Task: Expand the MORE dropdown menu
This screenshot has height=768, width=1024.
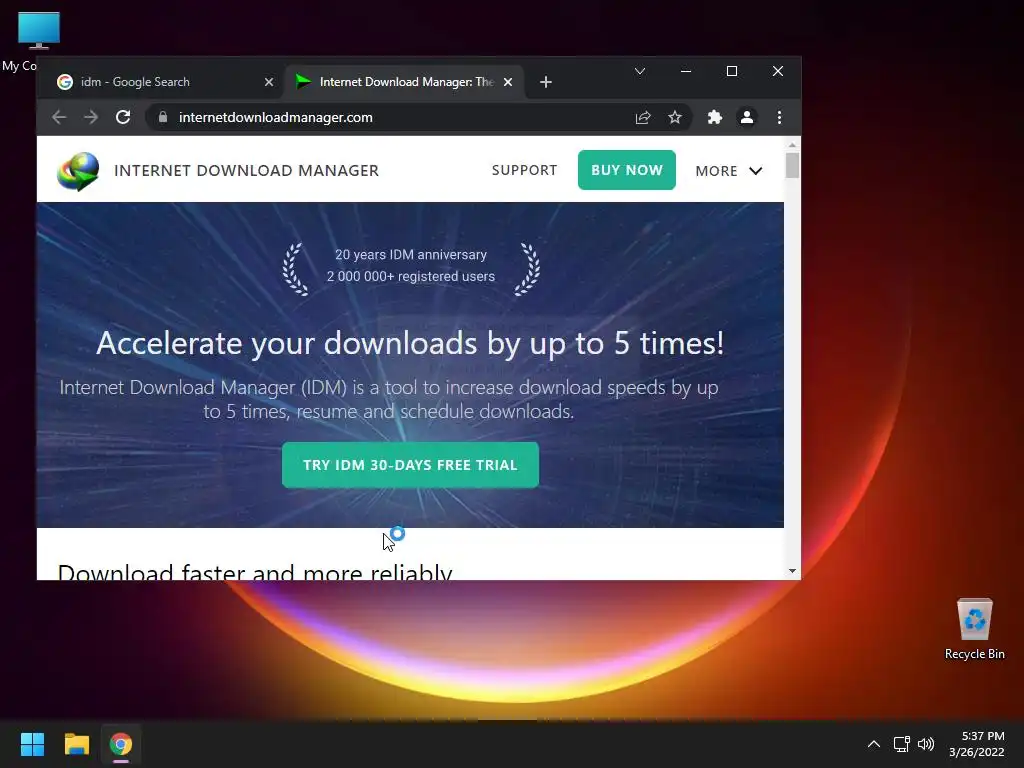Action: click(x=729, y=171)
